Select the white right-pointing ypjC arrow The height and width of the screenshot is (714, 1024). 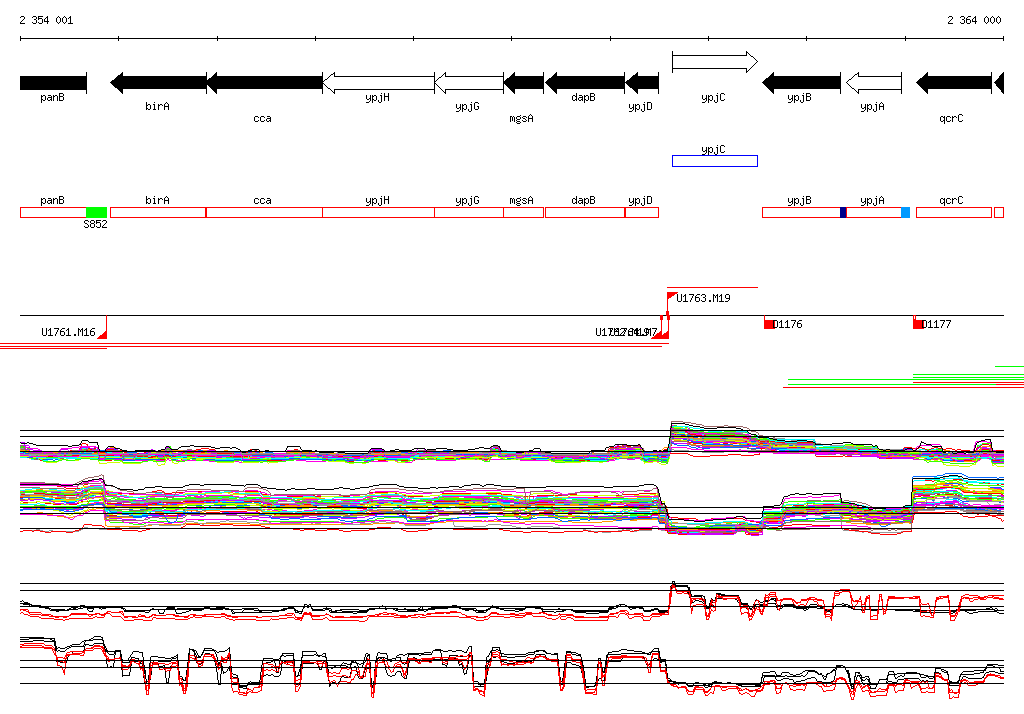click(714, 62)
